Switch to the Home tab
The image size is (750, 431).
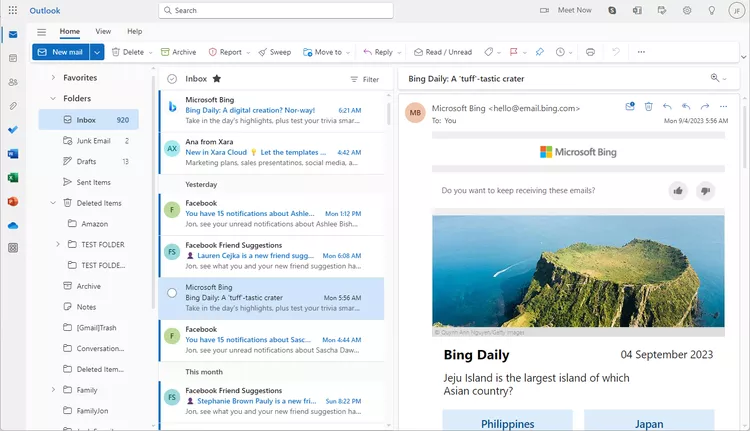[x=70, y=32]
